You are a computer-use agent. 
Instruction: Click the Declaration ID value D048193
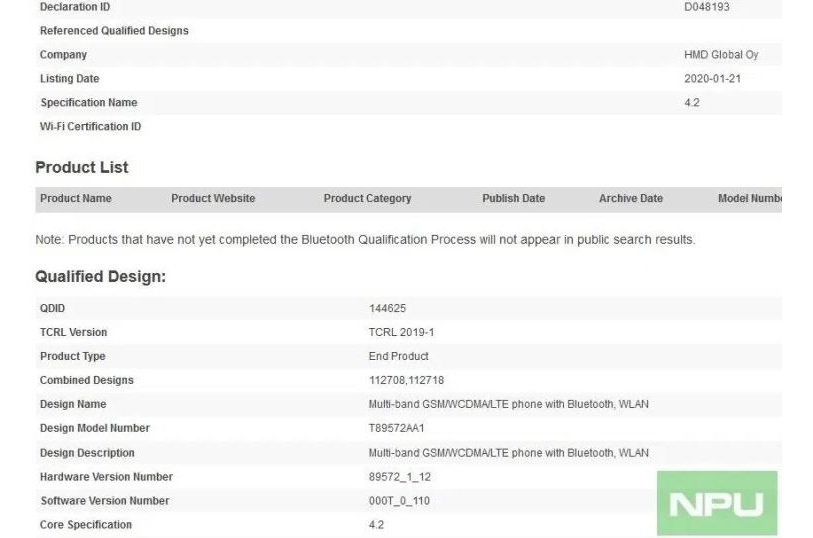coord(707,7)
